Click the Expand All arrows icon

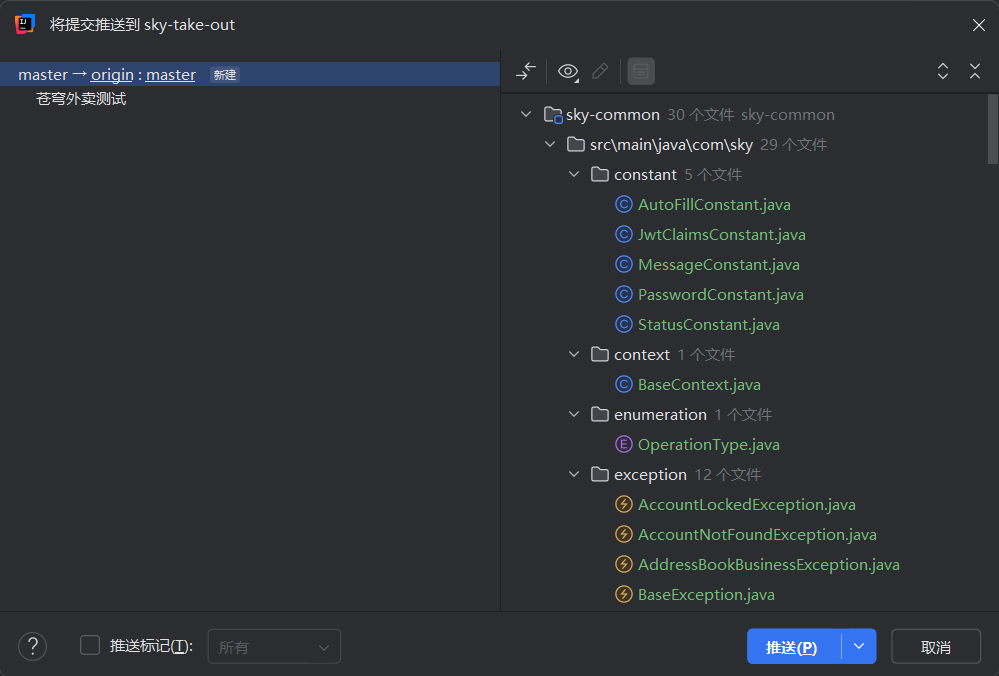[943, 71]
